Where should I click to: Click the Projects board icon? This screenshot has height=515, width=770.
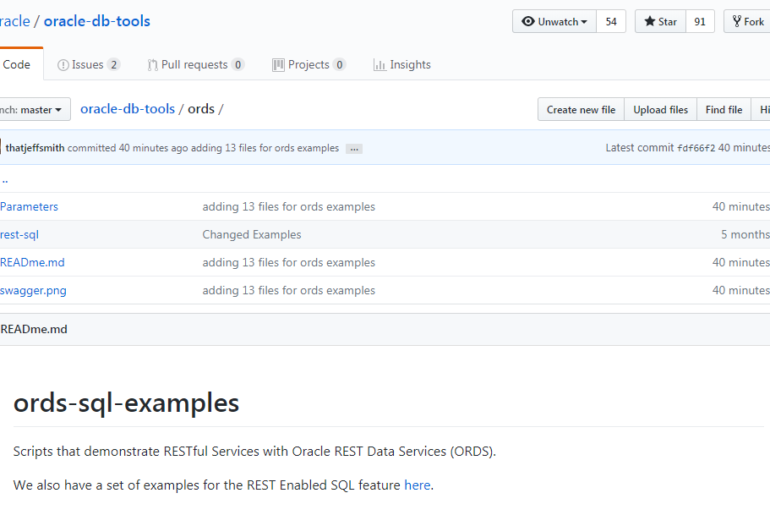click(x=278, y=65)
